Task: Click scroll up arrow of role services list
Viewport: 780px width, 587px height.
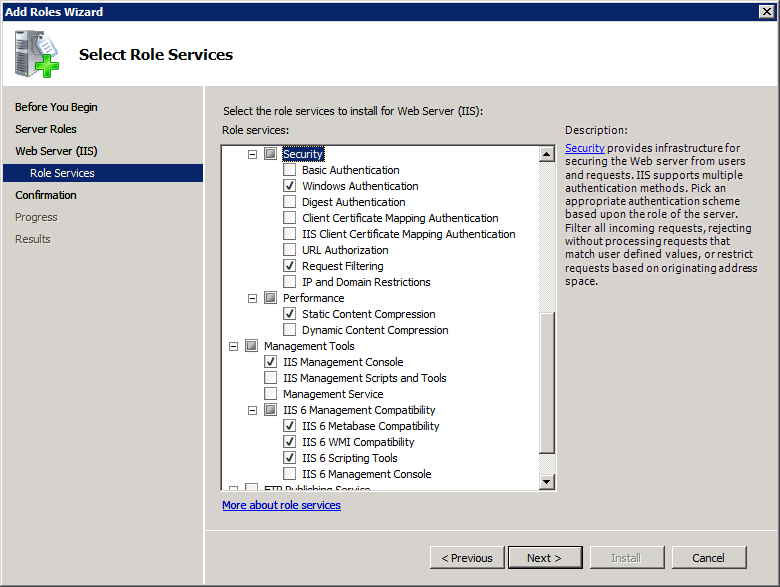Action: tap(547, 154)
